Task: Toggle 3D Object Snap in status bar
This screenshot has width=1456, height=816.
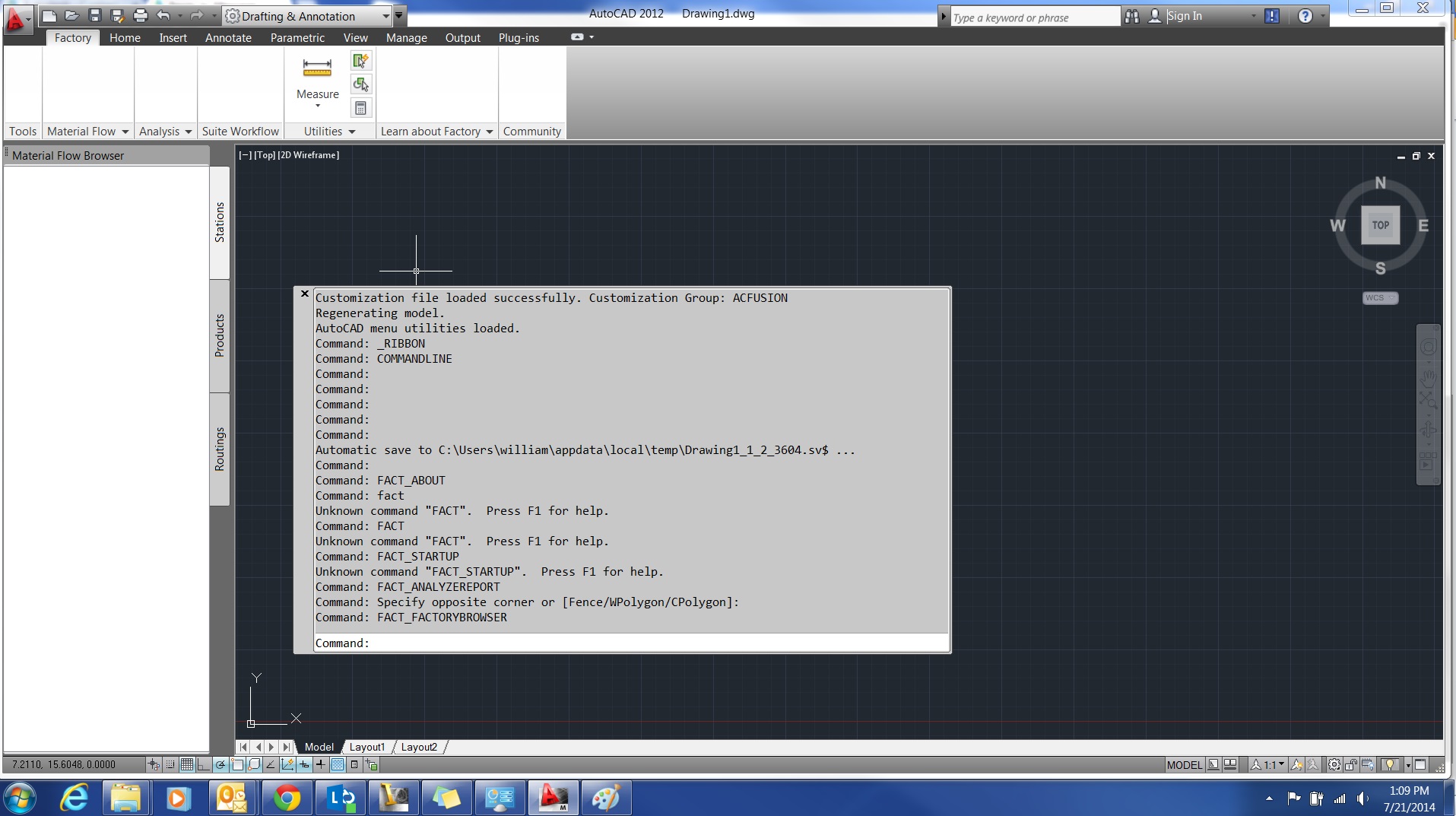Action: [254, 764]
